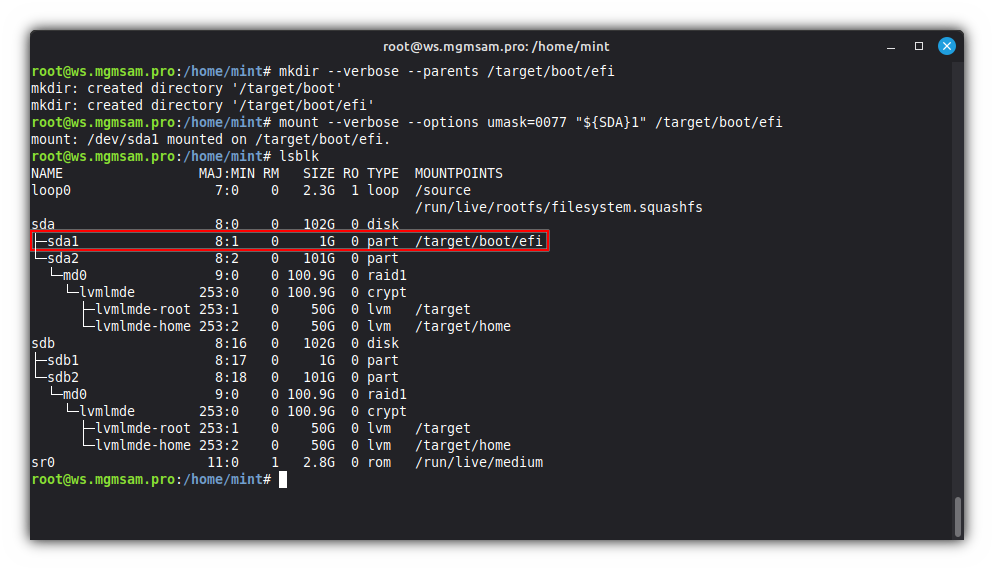The image size is (994, 570).
Task: Click the SIZE column header
Action: 319,173
